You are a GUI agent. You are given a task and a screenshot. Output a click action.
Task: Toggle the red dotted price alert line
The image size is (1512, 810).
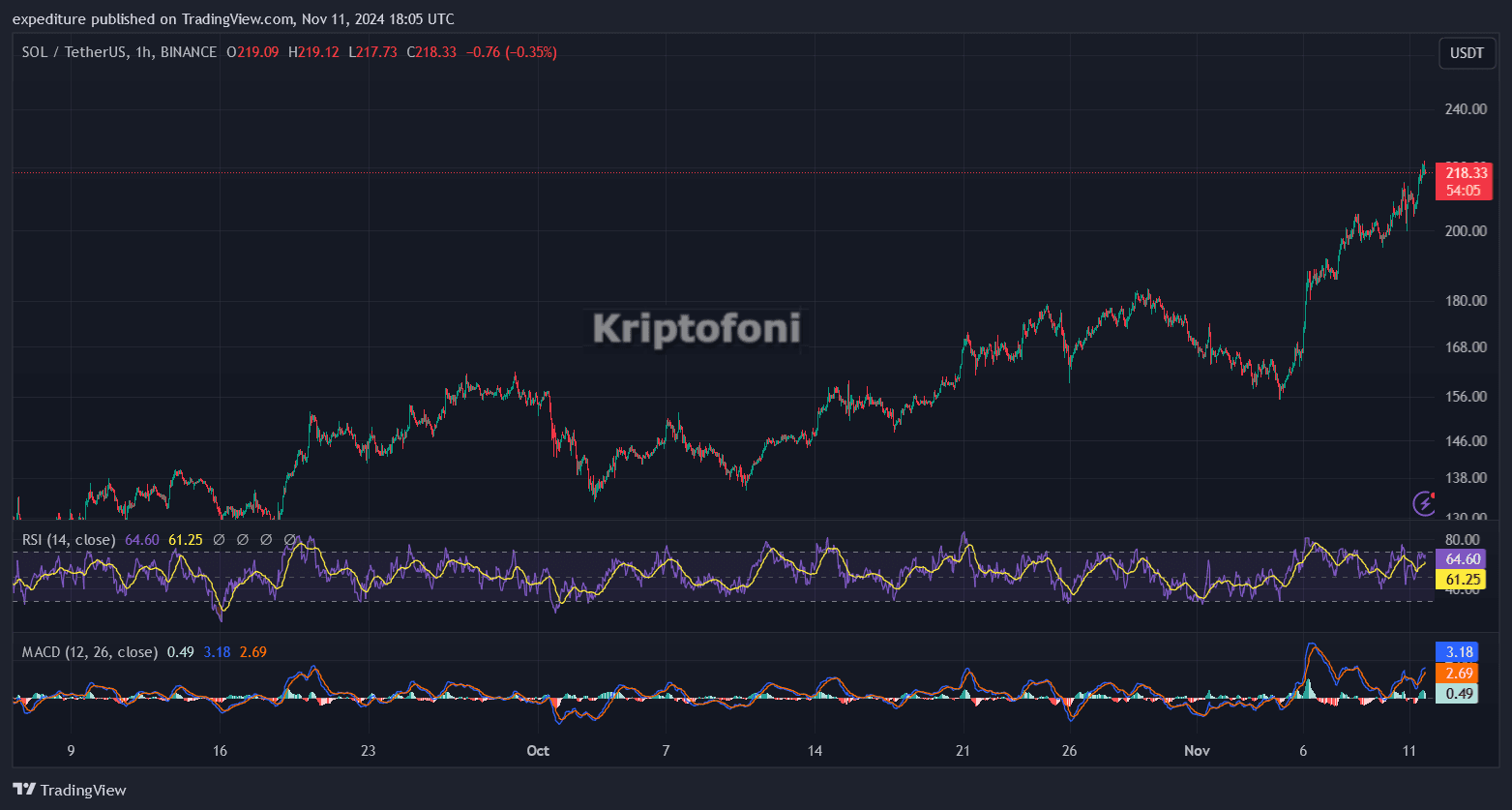(677, 171)
